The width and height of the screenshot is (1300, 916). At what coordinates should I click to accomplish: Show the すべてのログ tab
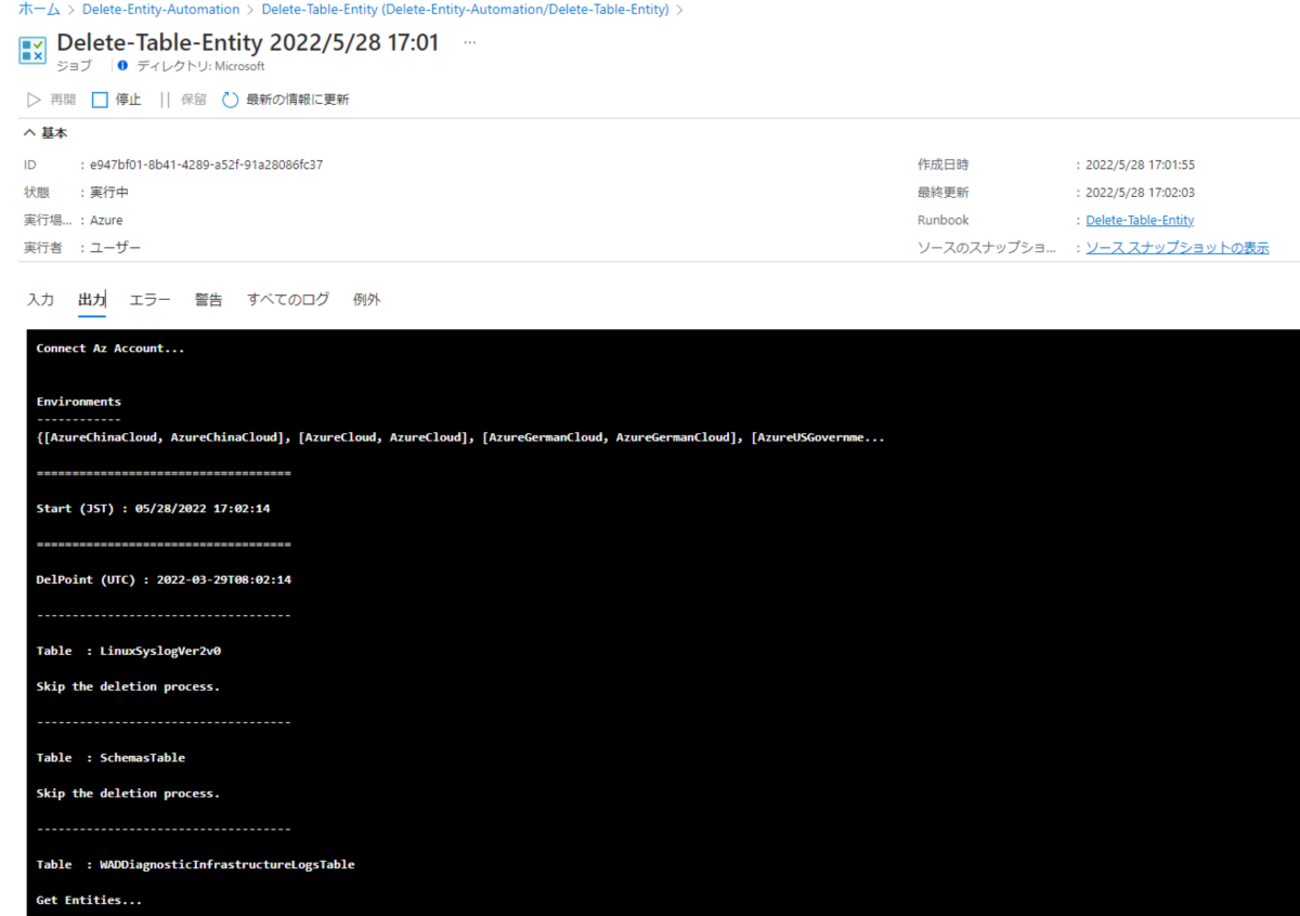[288, 299]
